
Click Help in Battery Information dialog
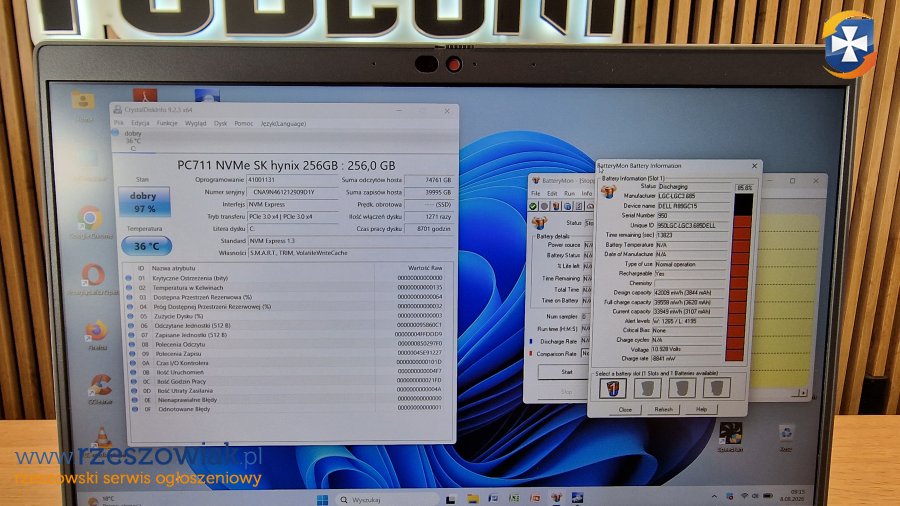point(701,410)
